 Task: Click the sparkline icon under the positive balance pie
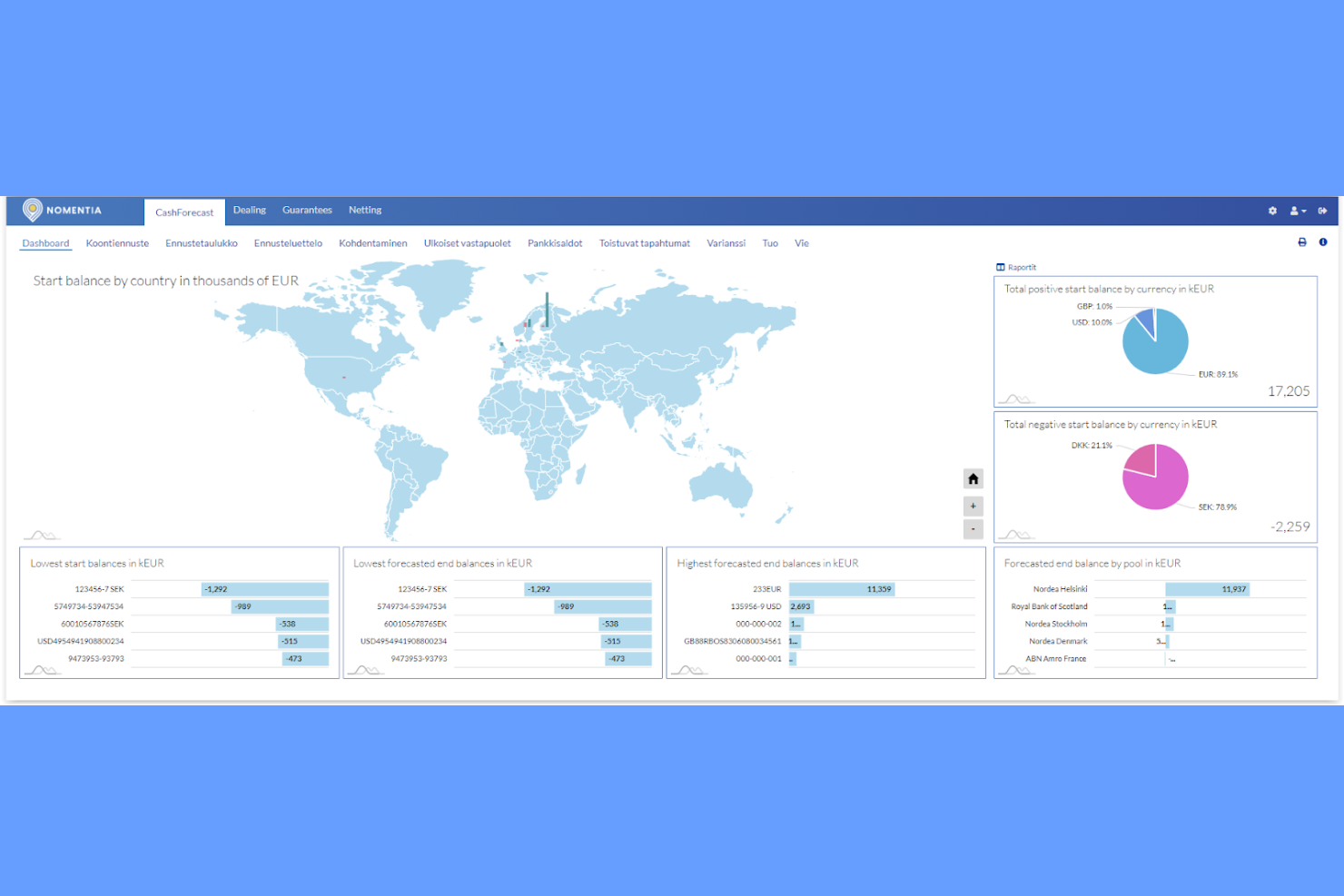1016,398
